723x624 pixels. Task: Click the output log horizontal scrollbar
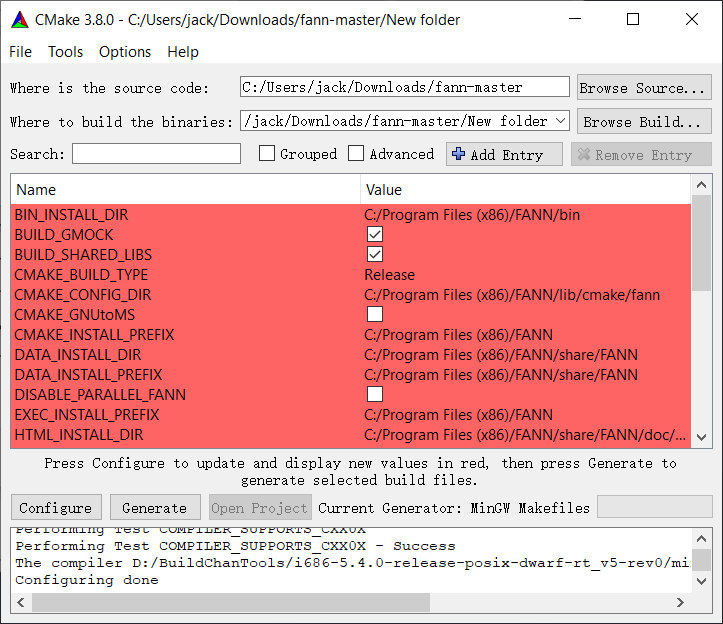coord(230,602)
